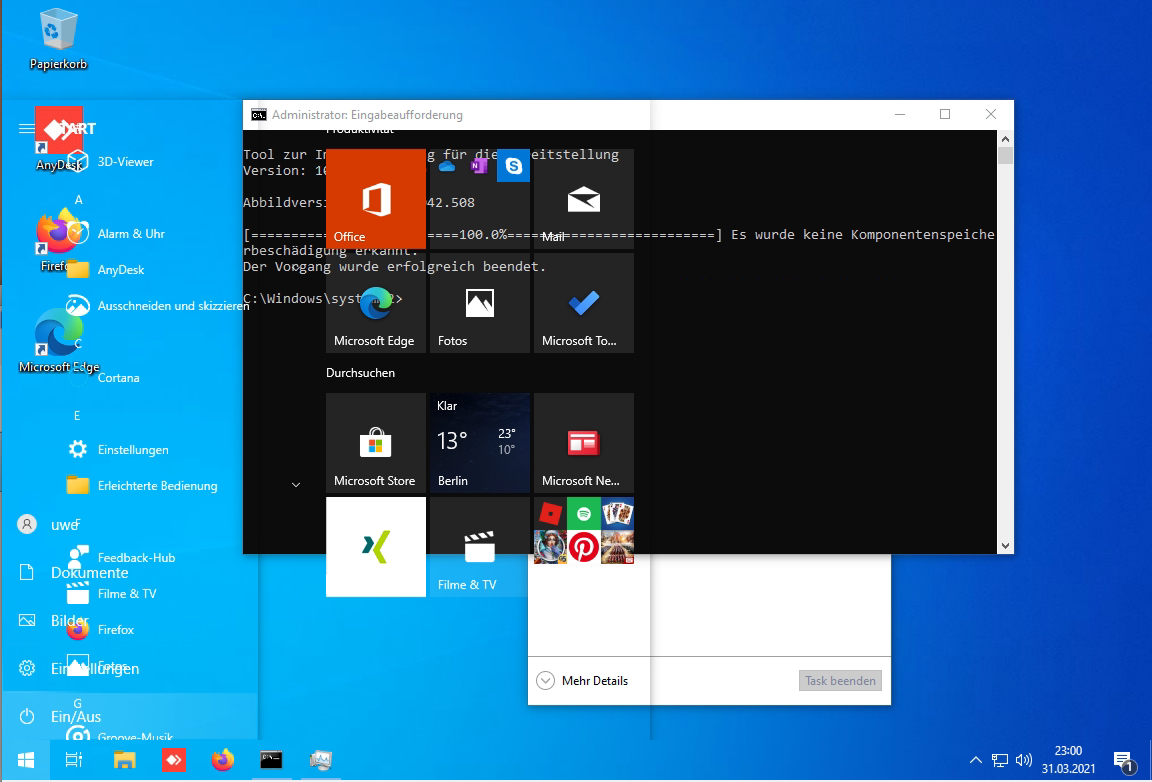
Task: Open the Microsoft News tile
Action: click(x=583, y=442)
